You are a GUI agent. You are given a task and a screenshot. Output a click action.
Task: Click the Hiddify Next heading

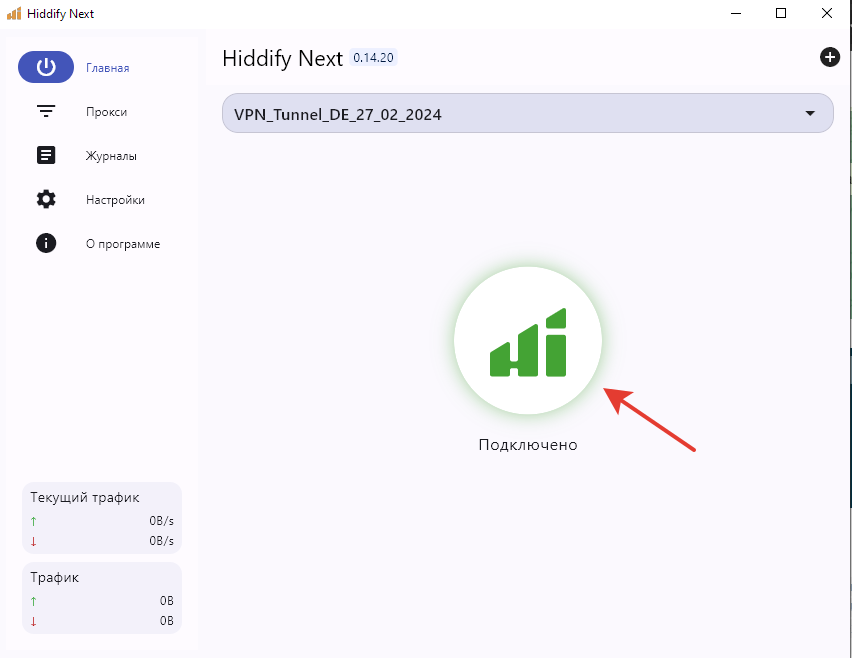tap(283, 58)
